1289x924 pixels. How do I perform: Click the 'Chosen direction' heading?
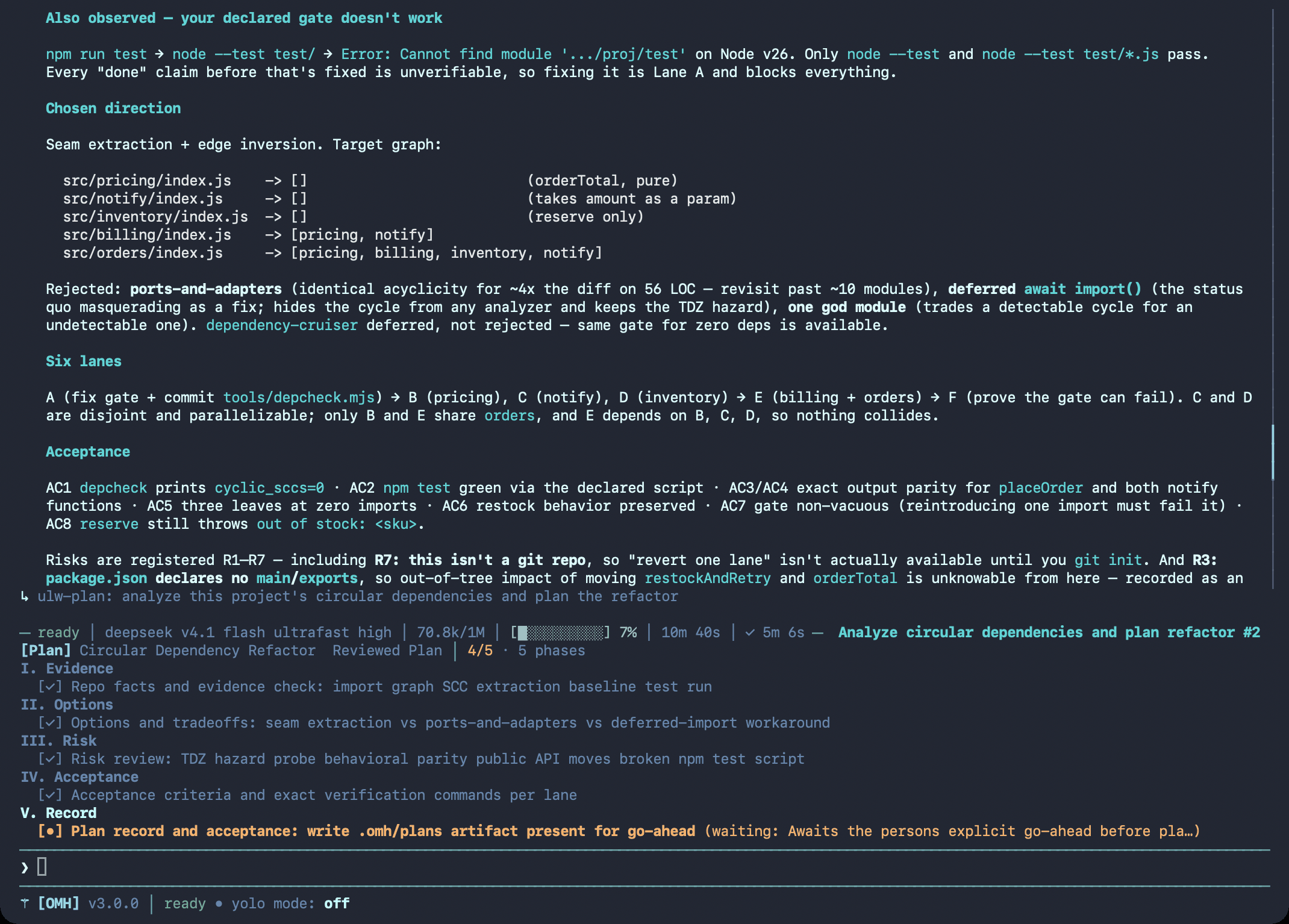tap(113, 108)
